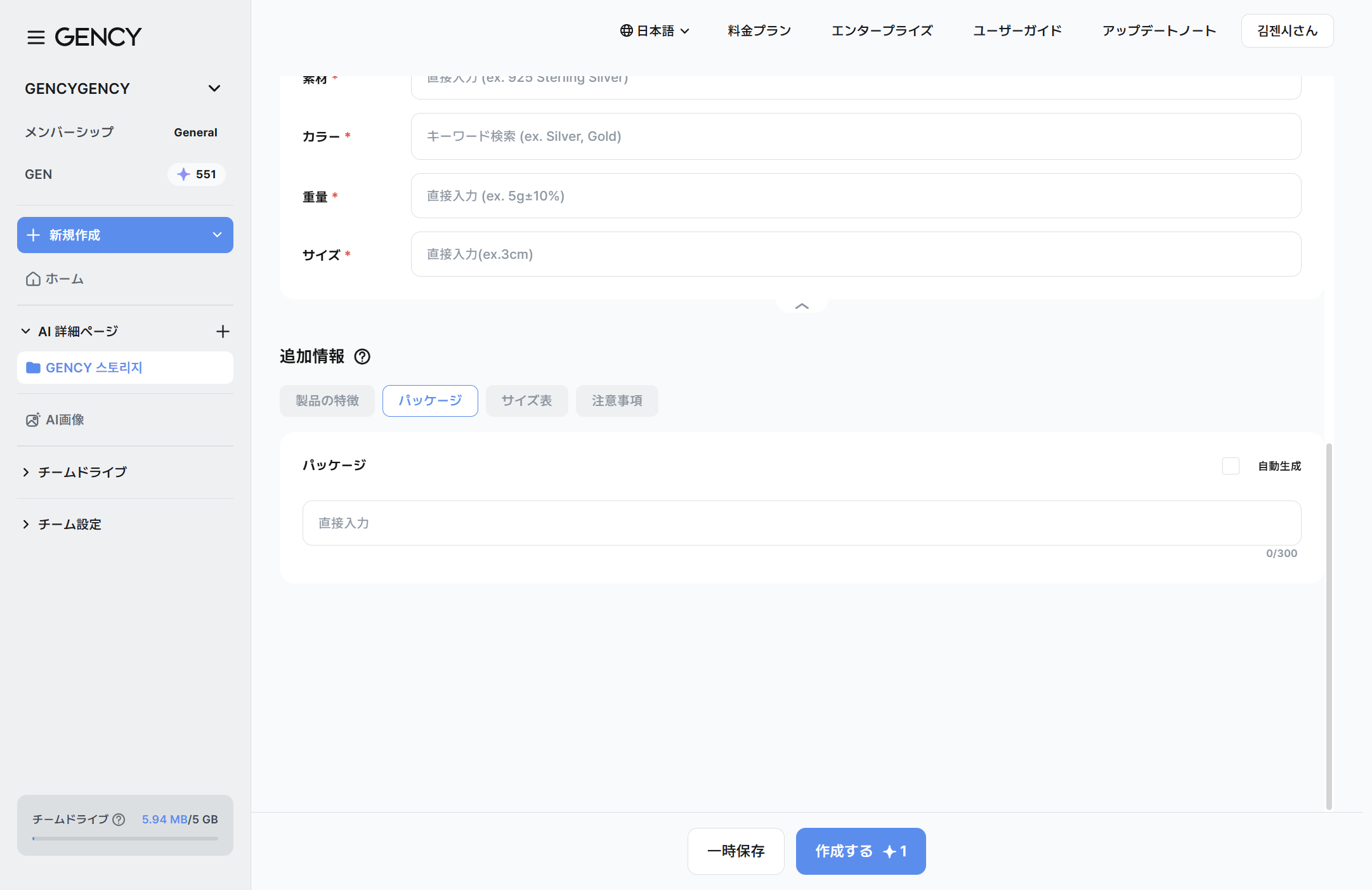The width and height of the screenshot is (1372, 890).
Task: Expand the GENCYGENCY team dropdown
Action: coord(214,88)
